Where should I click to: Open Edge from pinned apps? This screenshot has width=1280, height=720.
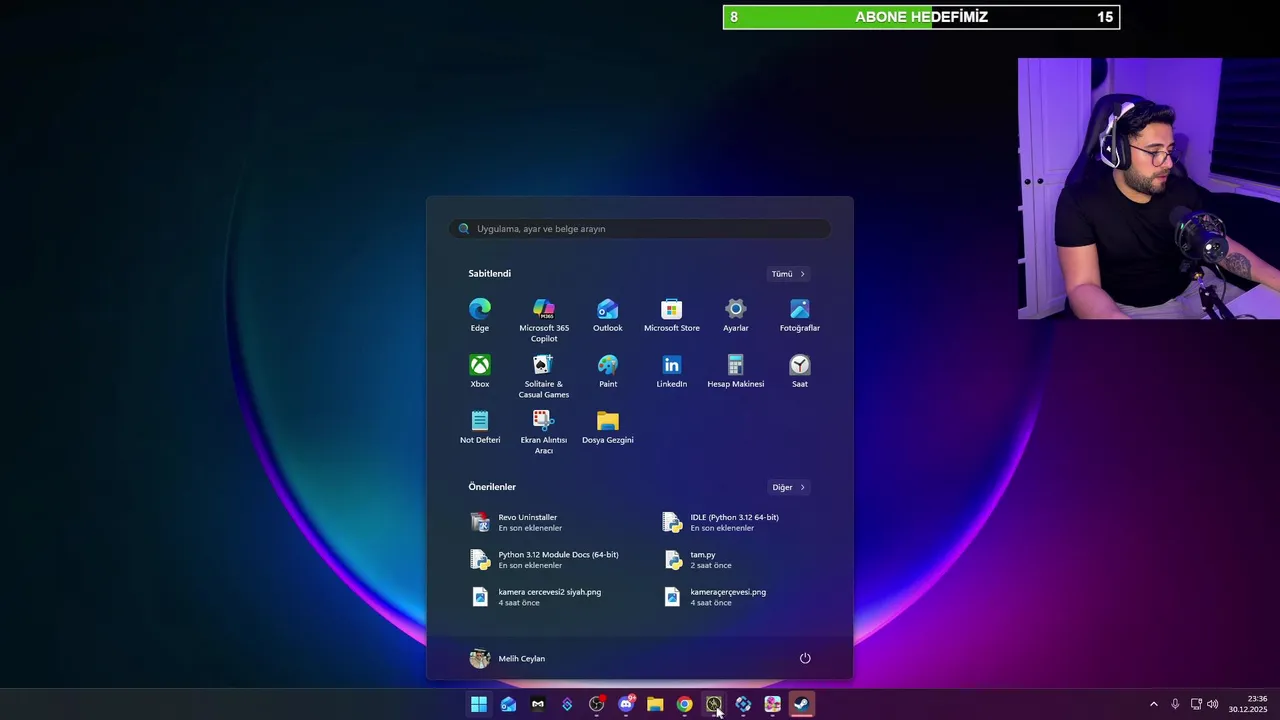tap(480, 315)
